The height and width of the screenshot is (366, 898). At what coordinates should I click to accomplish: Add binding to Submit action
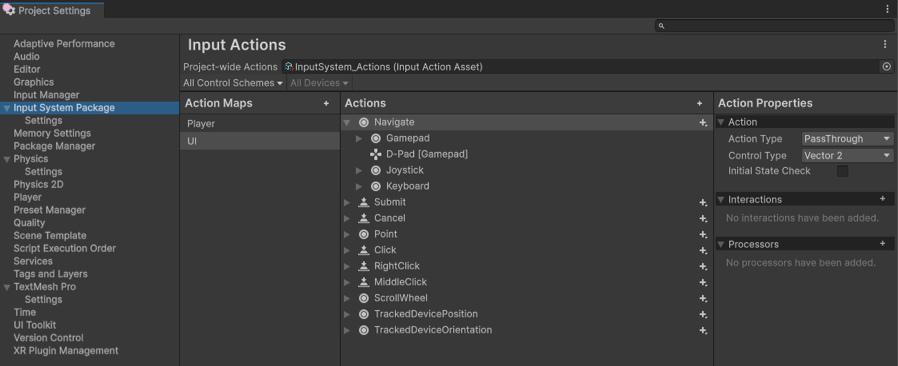[703, 203]
